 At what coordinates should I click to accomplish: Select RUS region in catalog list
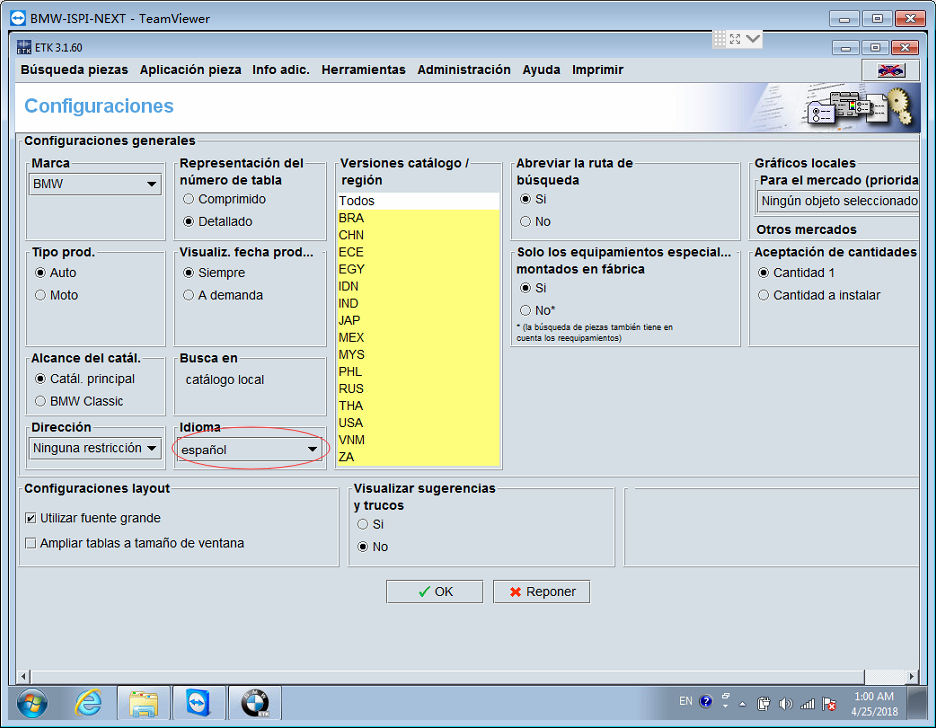[418, 389]
